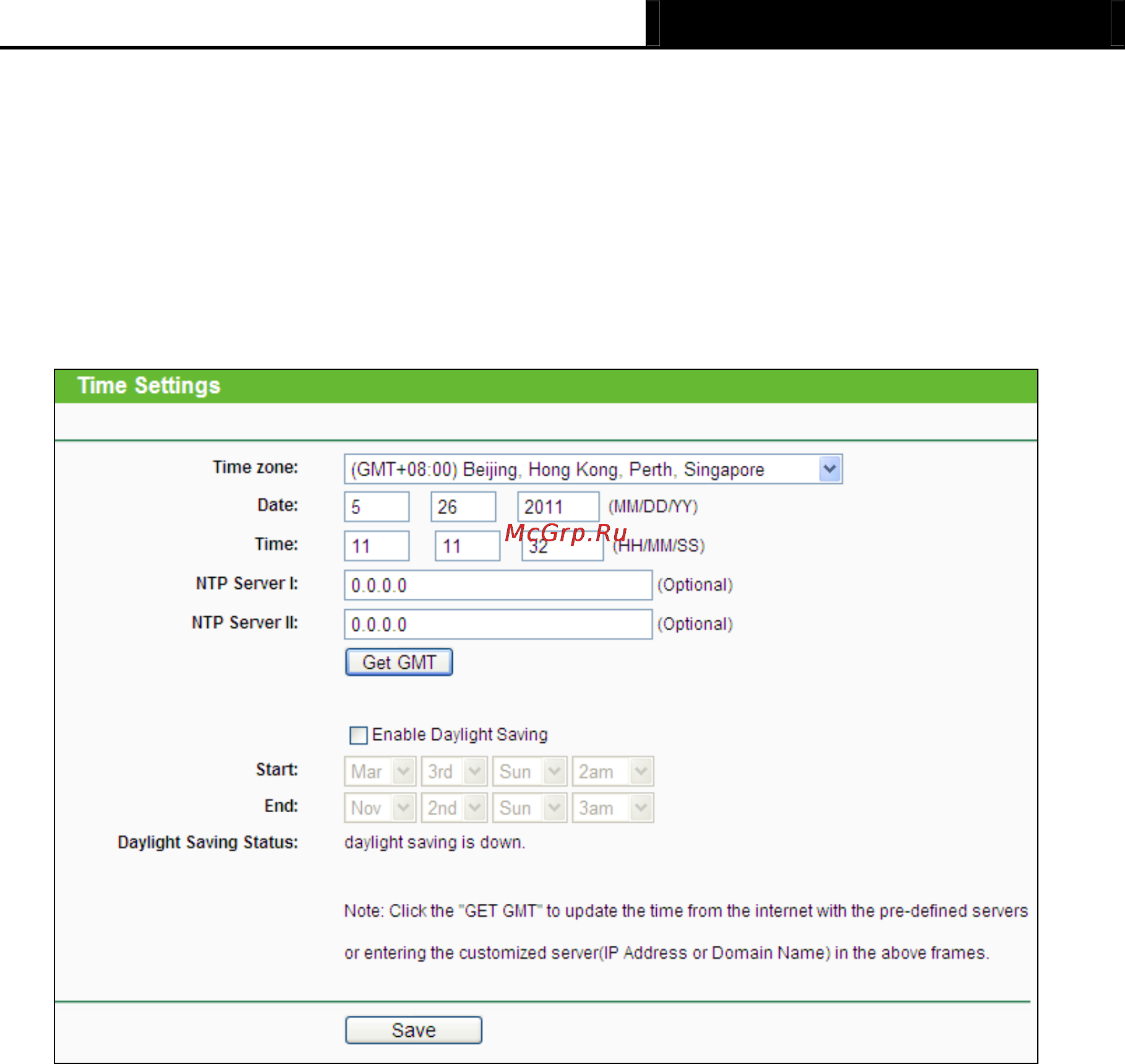The image size is (1125, 1064).
Task: Click the Optional hint beside NTP Server II
Action: tap(695, 624)
